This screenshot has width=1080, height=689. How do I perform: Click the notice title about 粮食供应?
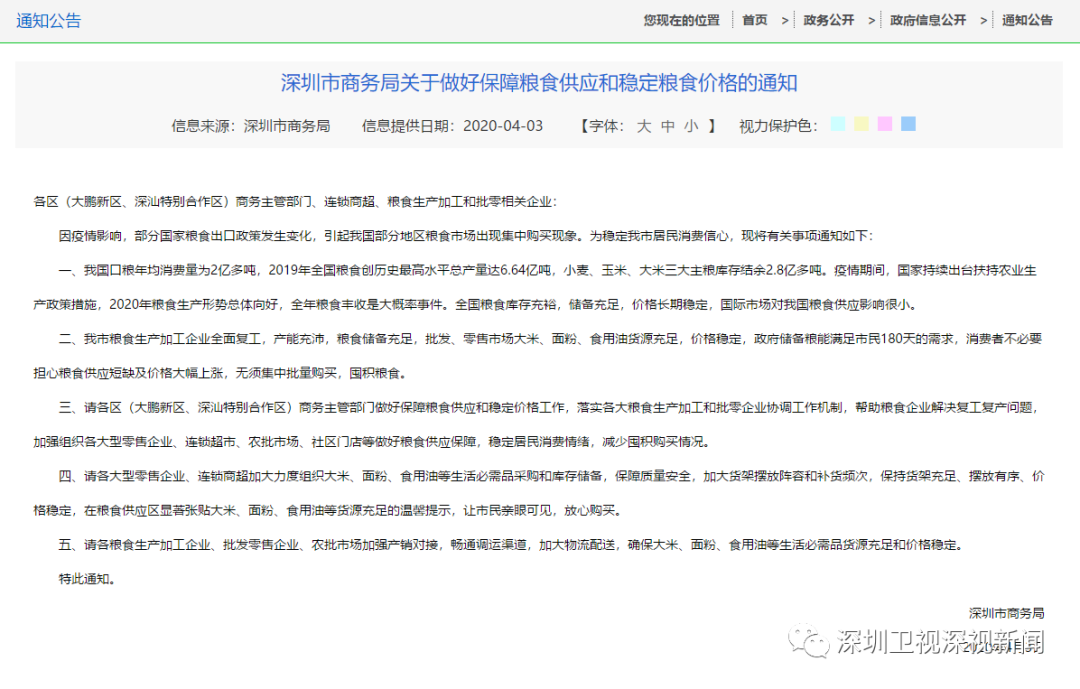point(539,83)
